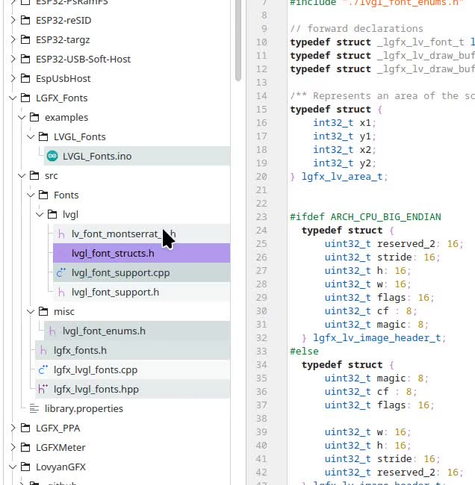
Task: Open lgfx_fonts.h file
Action: pyautogui.click(x=133, y=350)
